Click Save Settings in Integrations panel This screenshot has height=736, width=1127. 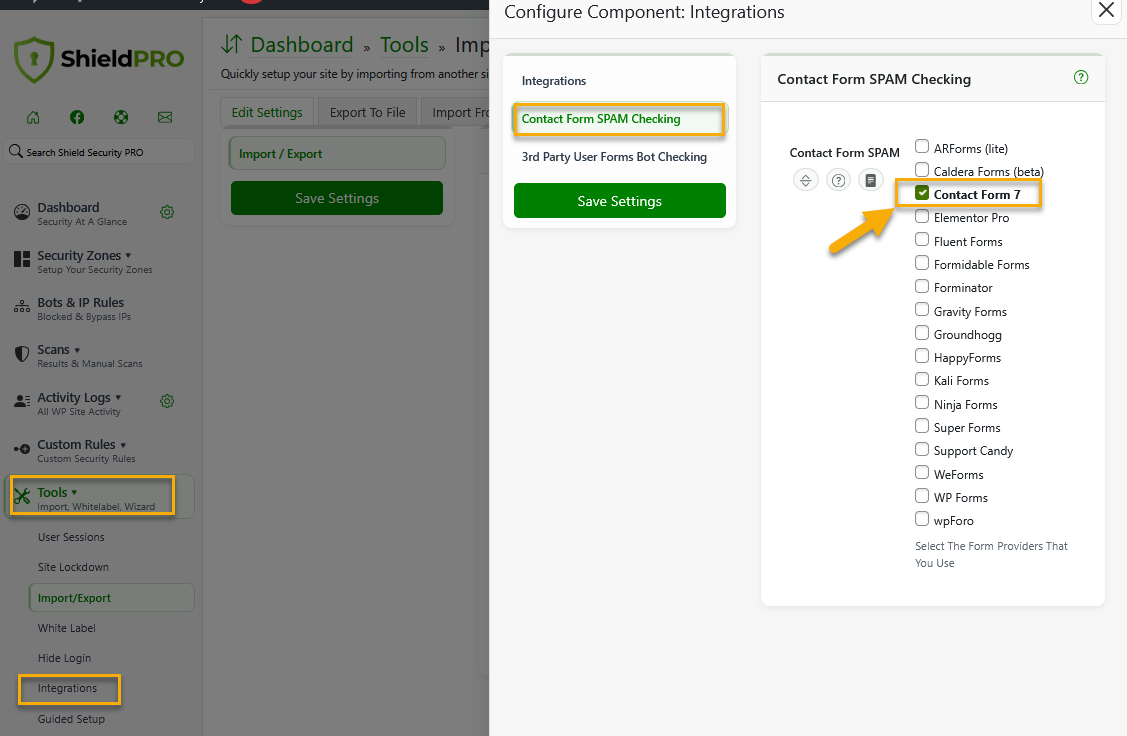620,201
